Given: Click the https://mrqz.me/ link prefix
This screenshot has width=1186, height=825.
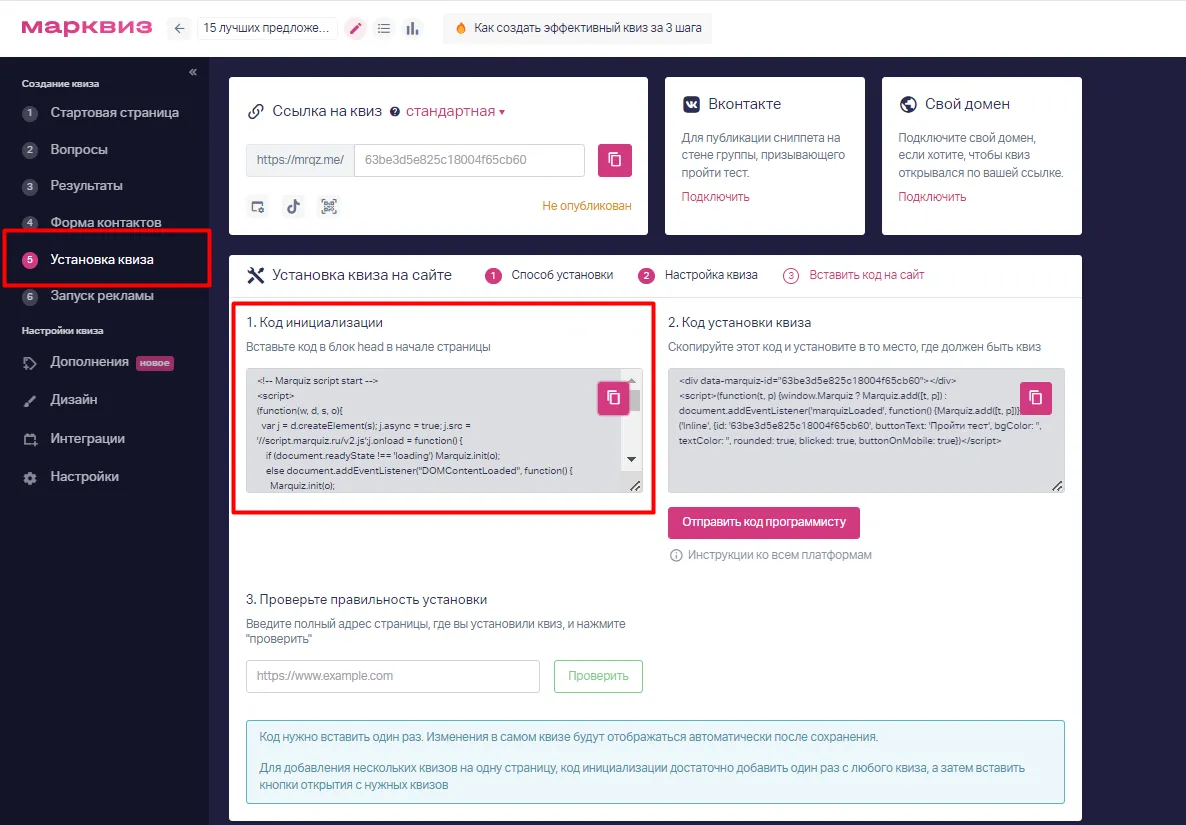Looking at the screenshot, I should (300, 160).
